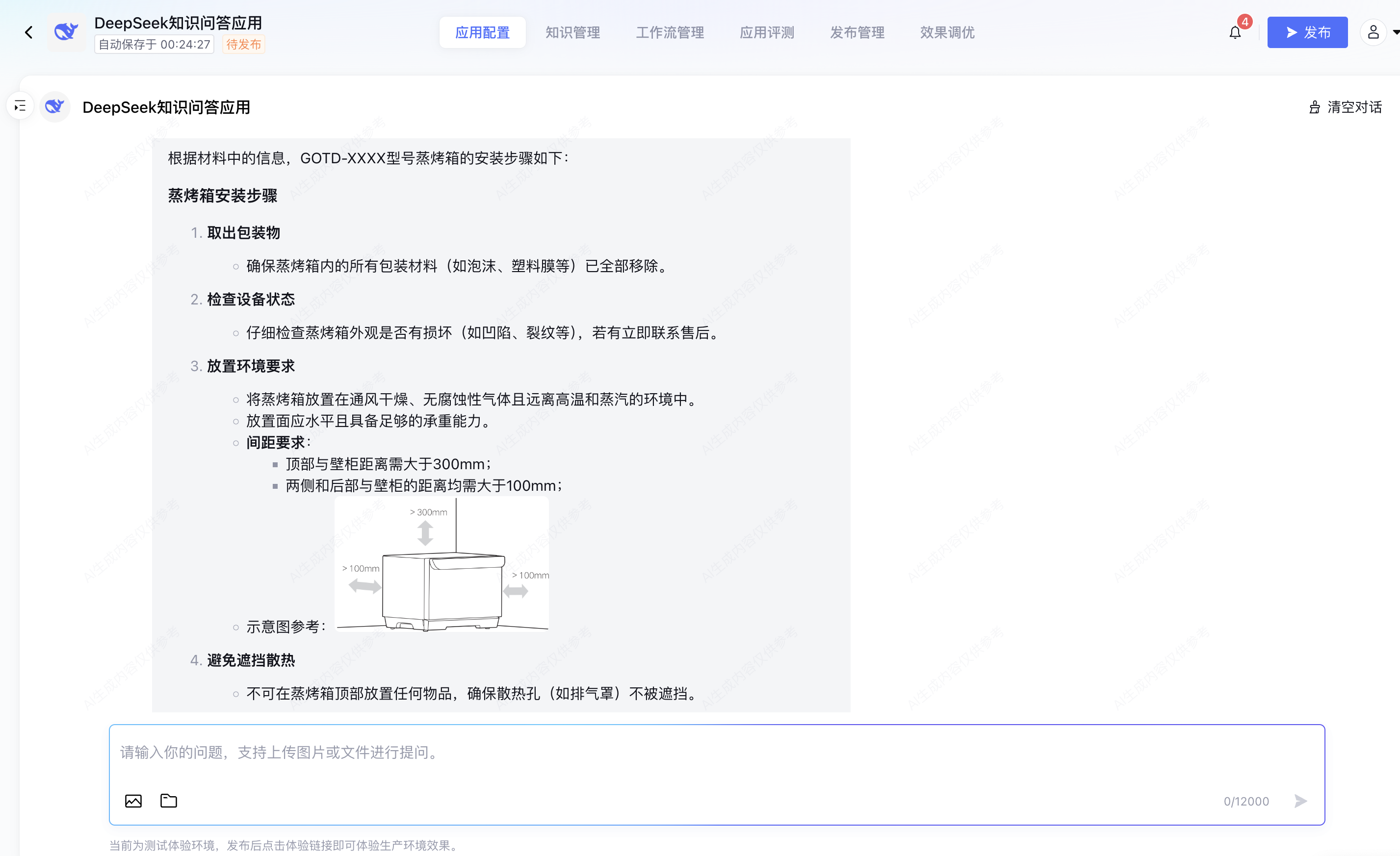Go to the 工作流管理 tab
The width and height of the screenshot is (1400, 856).
[x=669, y=32]
